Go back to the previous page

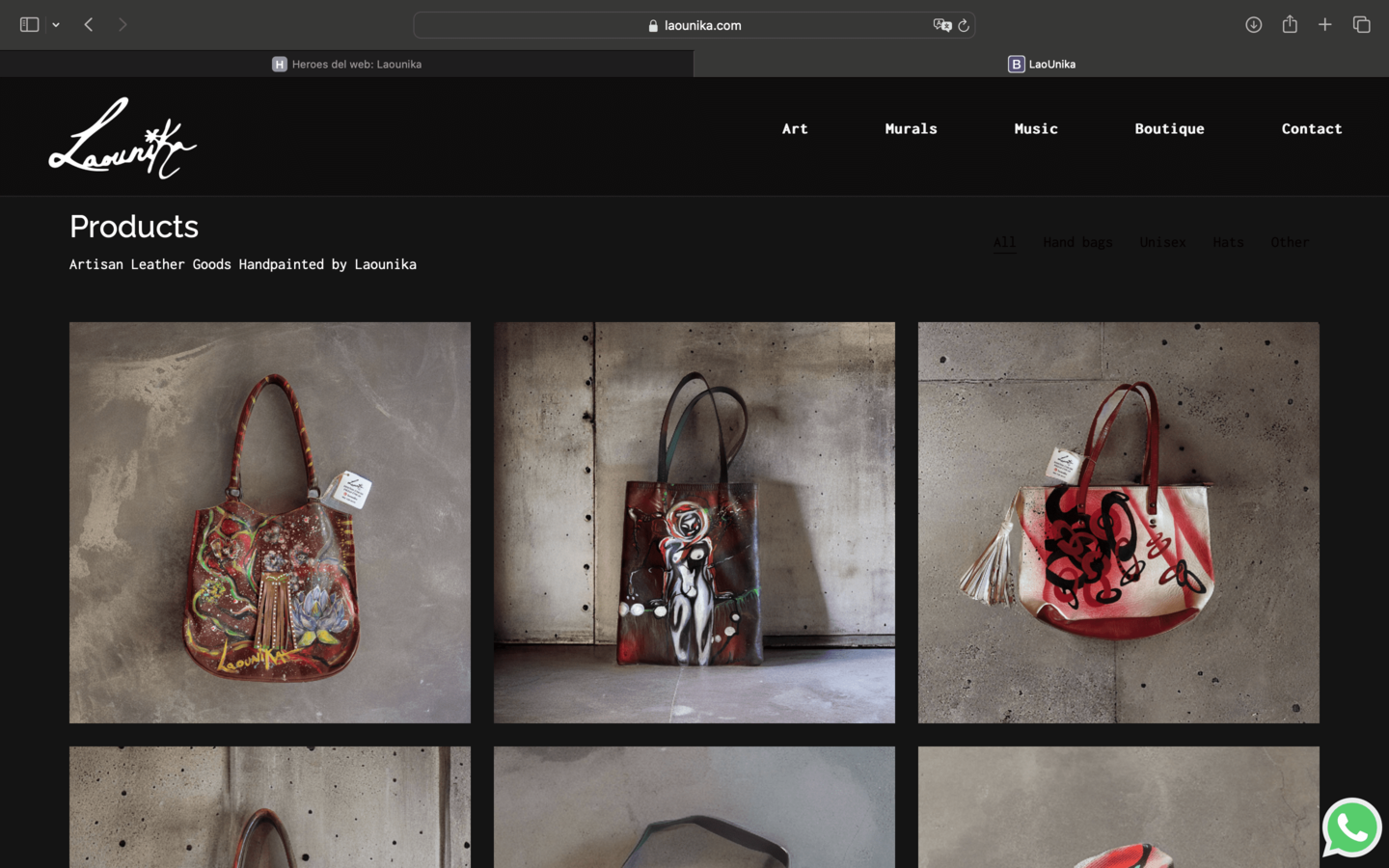pyautogui.click(x=89, y=25)
